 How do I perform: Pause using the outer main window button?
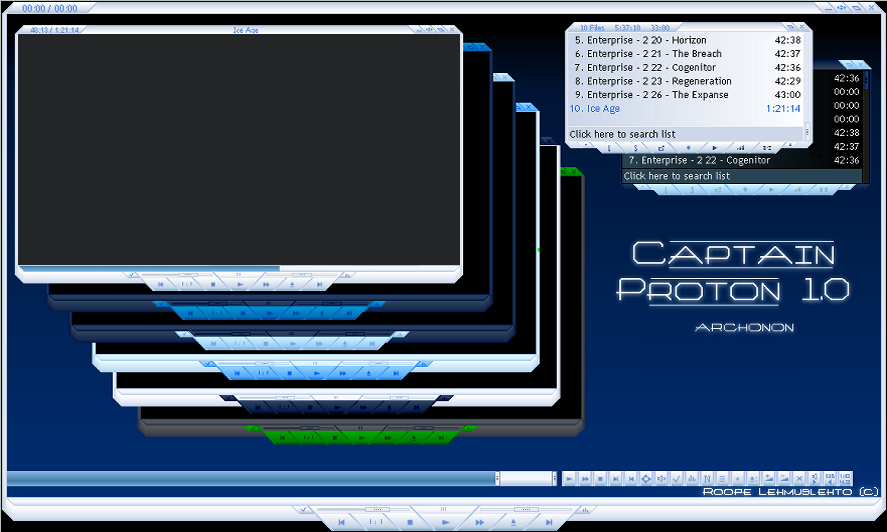[444, 509]
